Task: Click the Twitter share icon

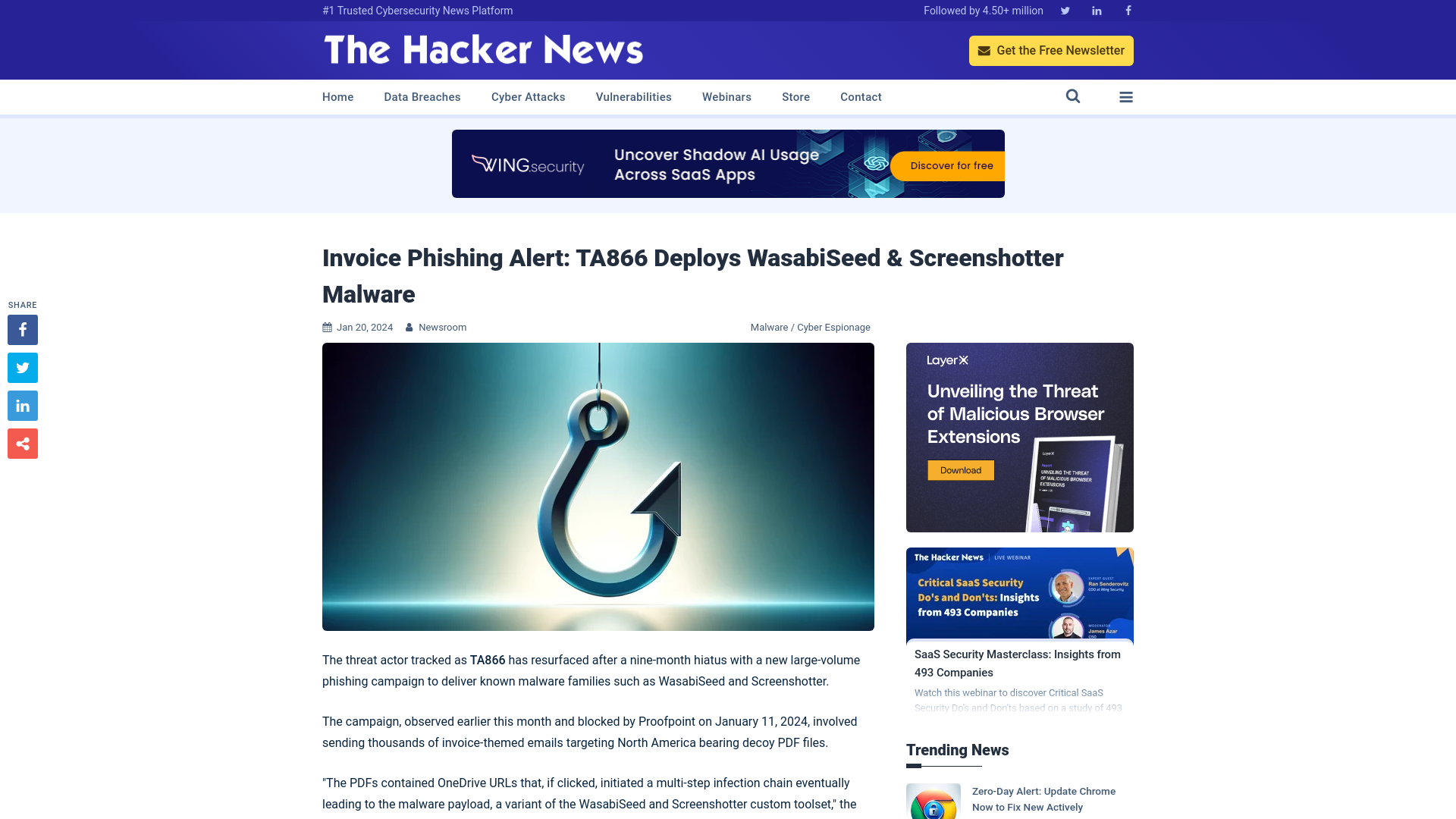Action: (22, 367)
